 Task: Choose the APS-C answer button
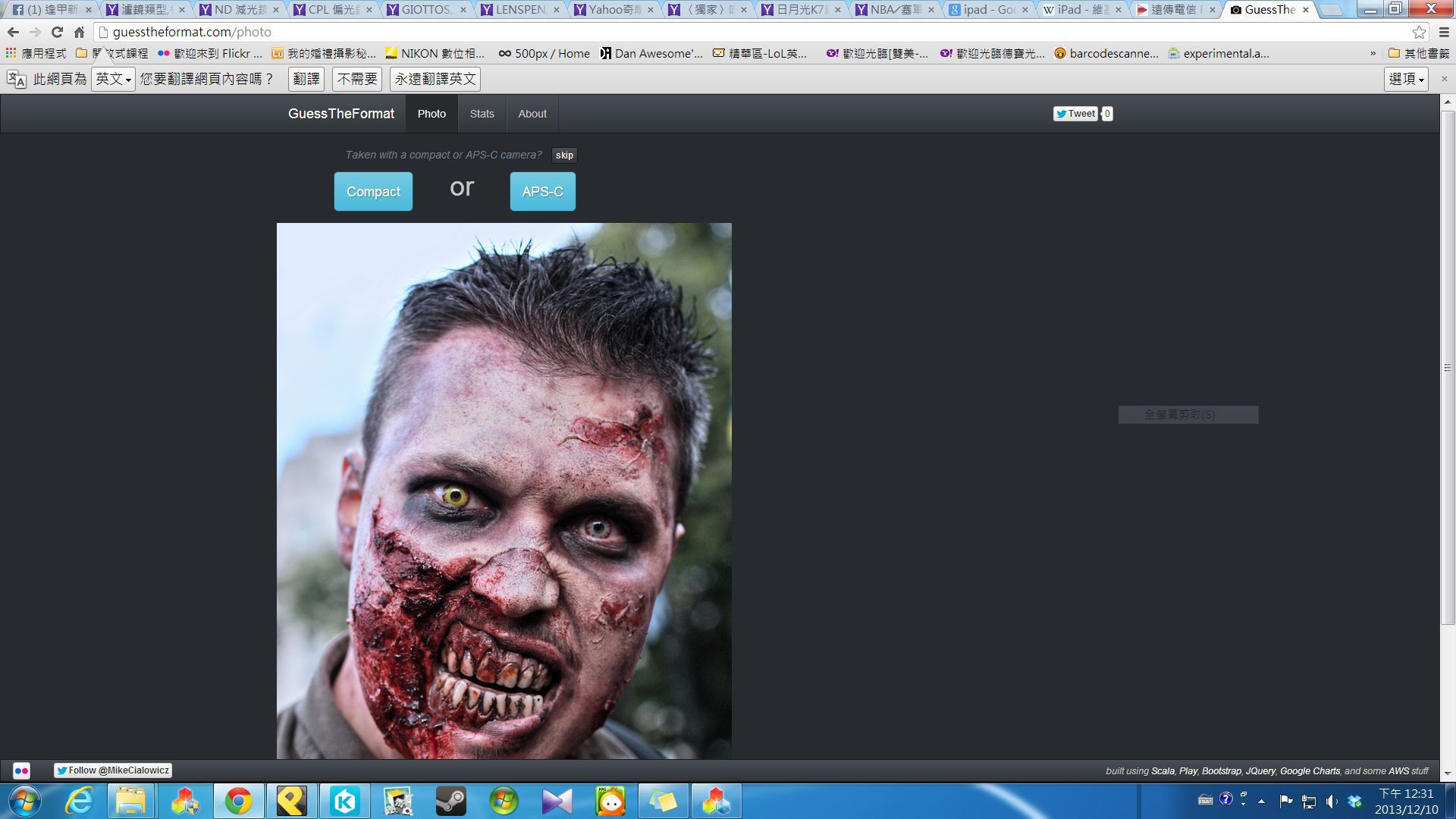542,192
